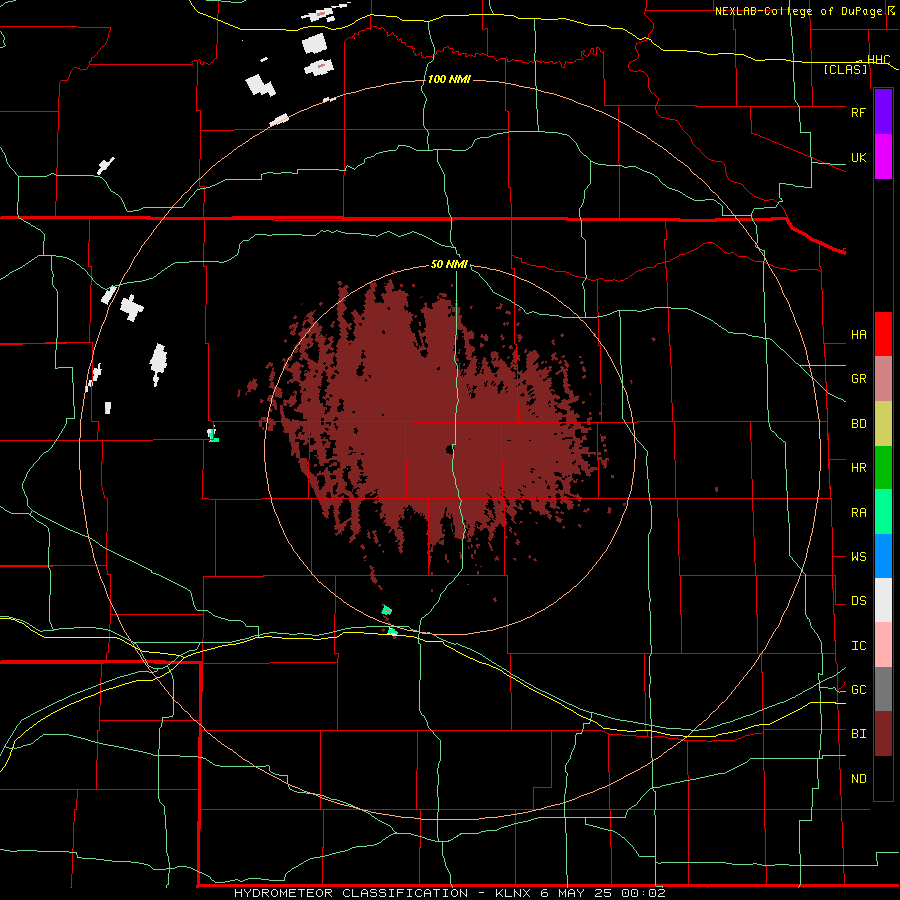Image resolution: width=900 pixels, height=900 pixels.
Task: Click the purple RF color swatch
Action: [x=883, y=112]
